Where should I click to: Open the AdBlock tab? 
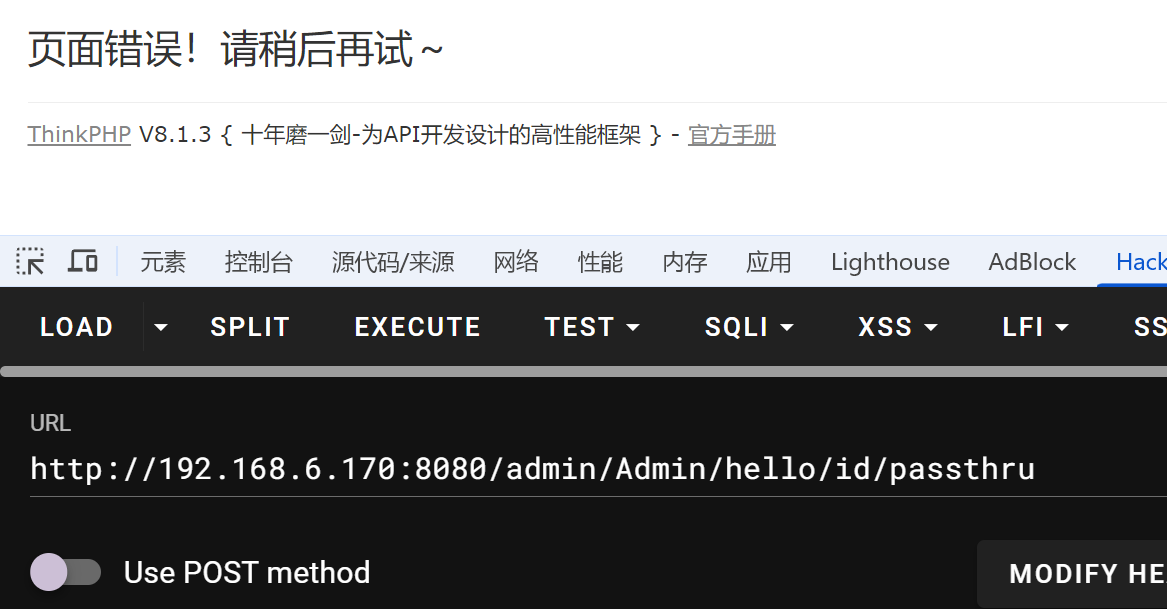(1032, 262)
